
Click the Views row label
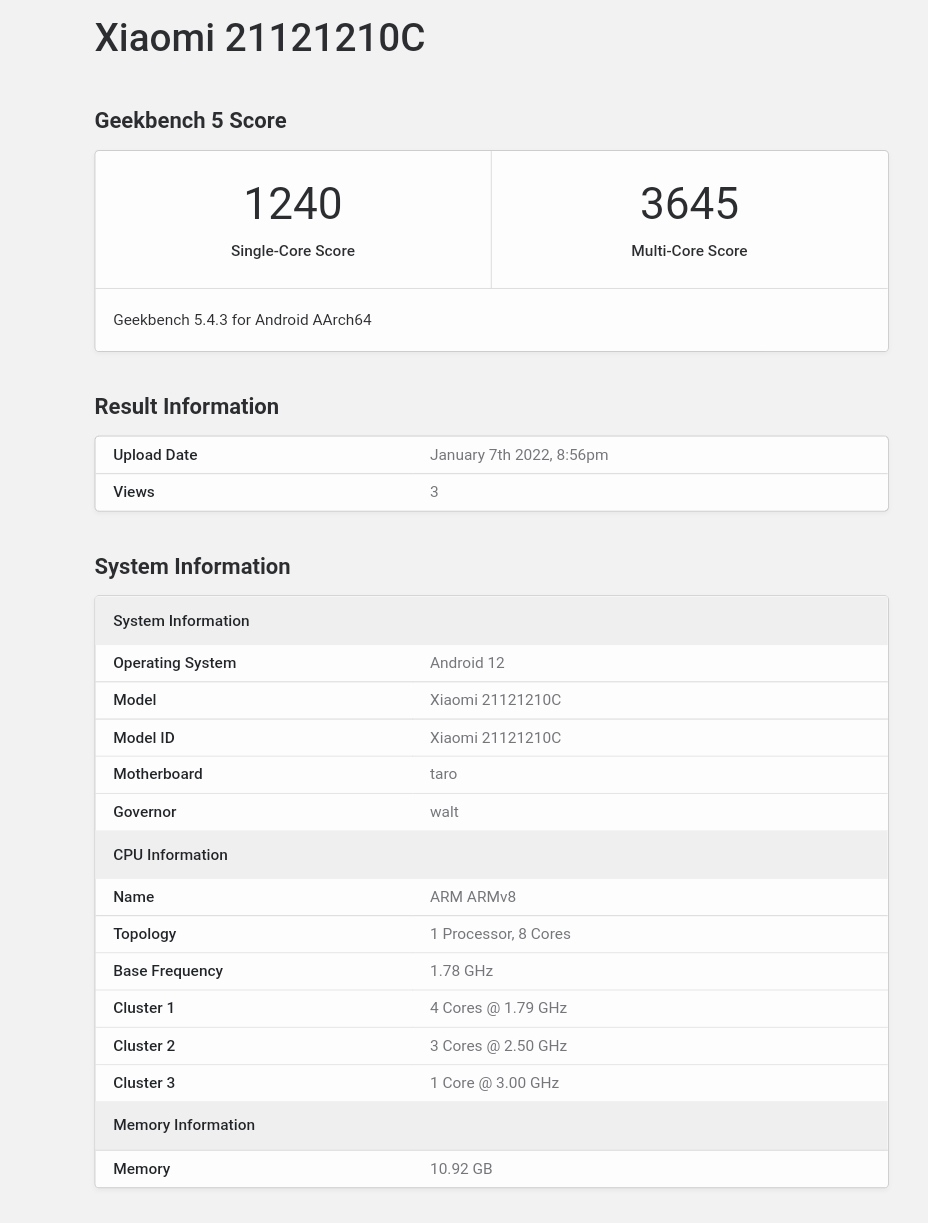pyautogui.click(x=134, y=492)
